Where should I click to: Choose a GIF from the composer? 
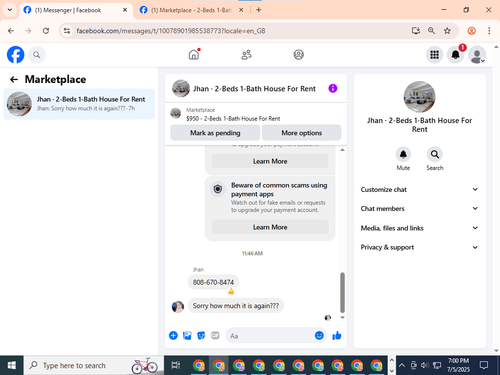tap(215, 335)
